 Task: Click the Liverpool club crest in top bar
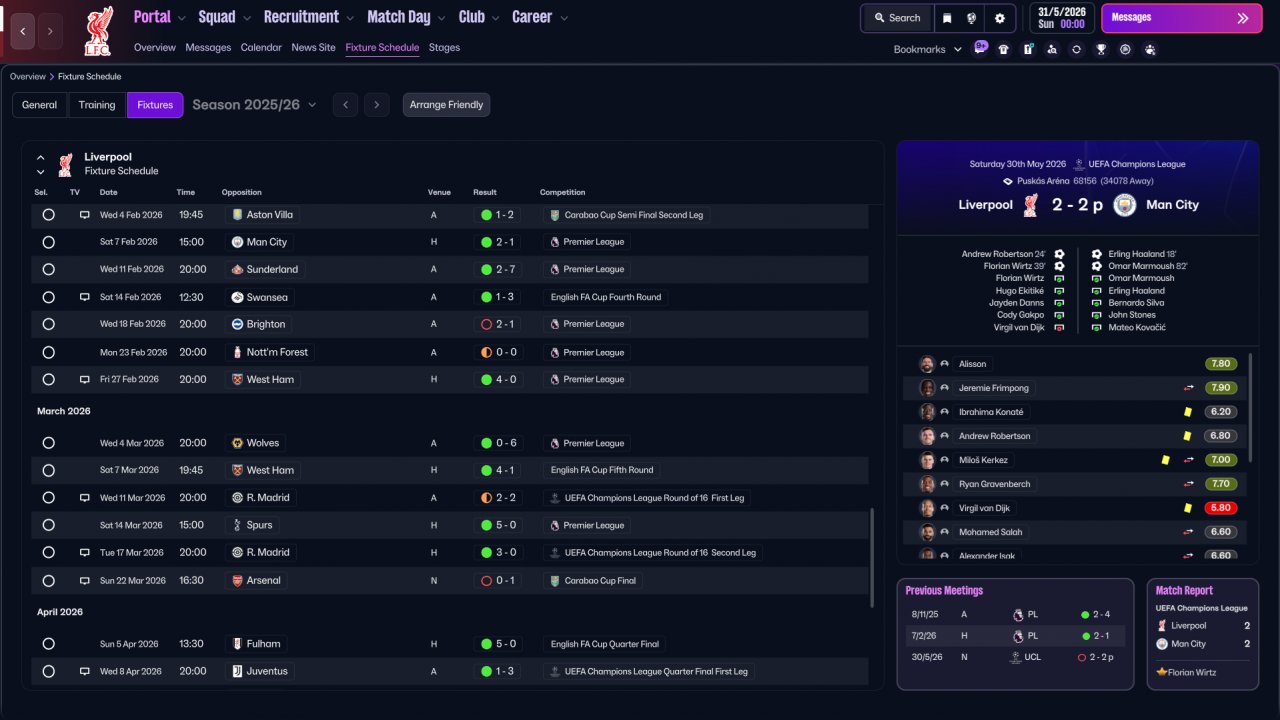[98, 30]
